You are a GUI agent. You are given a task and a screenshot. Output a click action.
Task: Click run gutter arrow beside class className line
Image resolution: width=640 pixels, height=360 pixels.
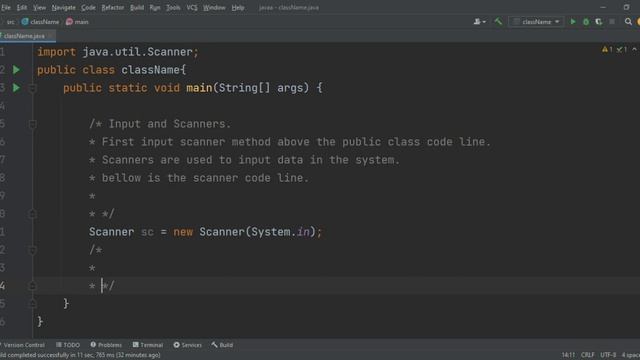(x=16, y=70)
